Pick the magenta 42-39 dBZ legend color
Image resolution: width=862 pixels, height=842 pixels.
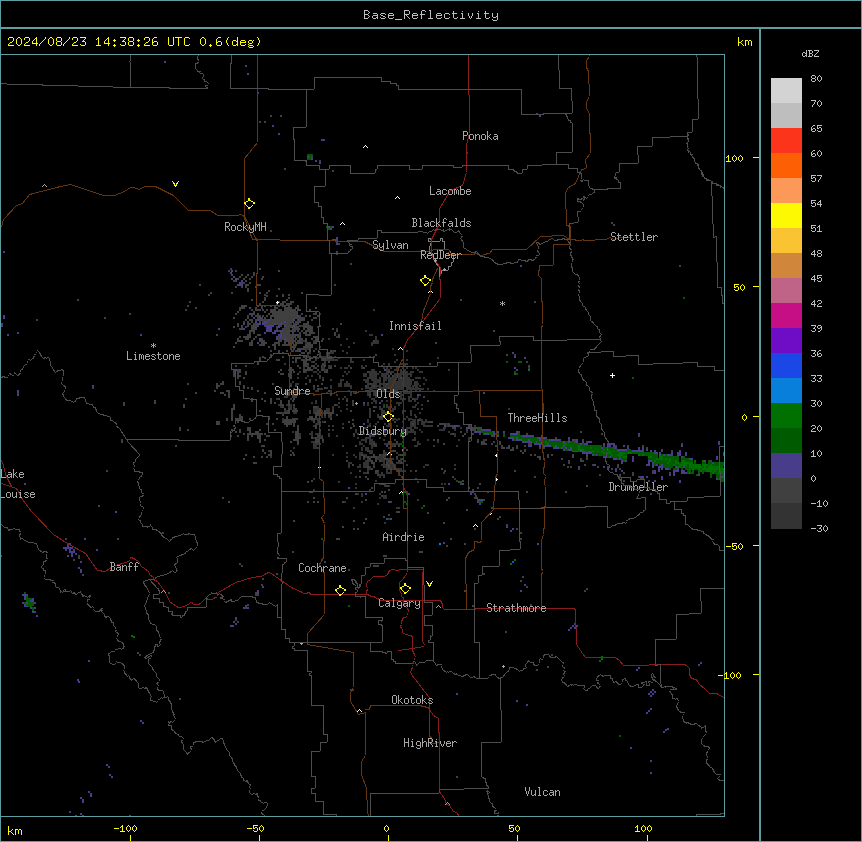pyautogui.click(x=786, y=315)
